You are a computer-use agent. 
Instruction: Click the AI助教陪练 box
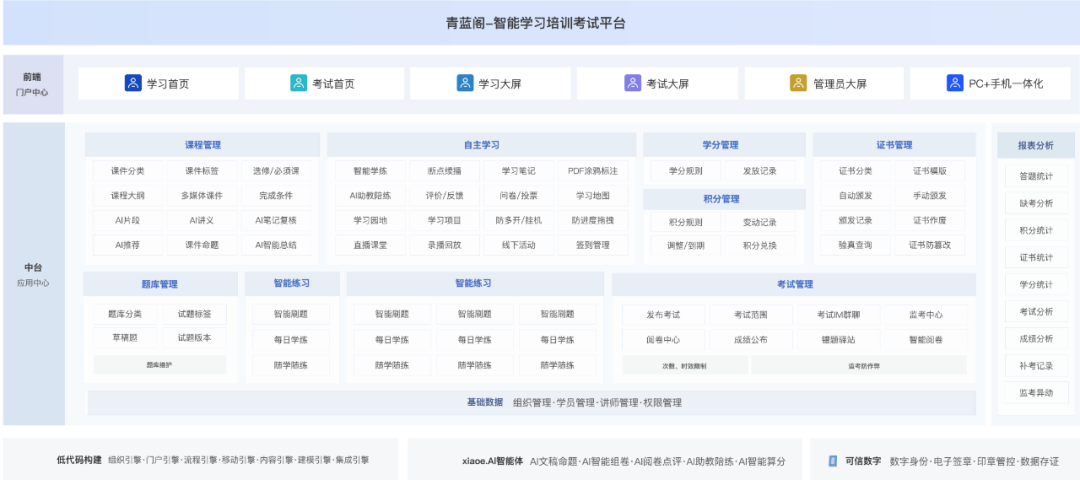pyautogui.click(x=370, y=196)
